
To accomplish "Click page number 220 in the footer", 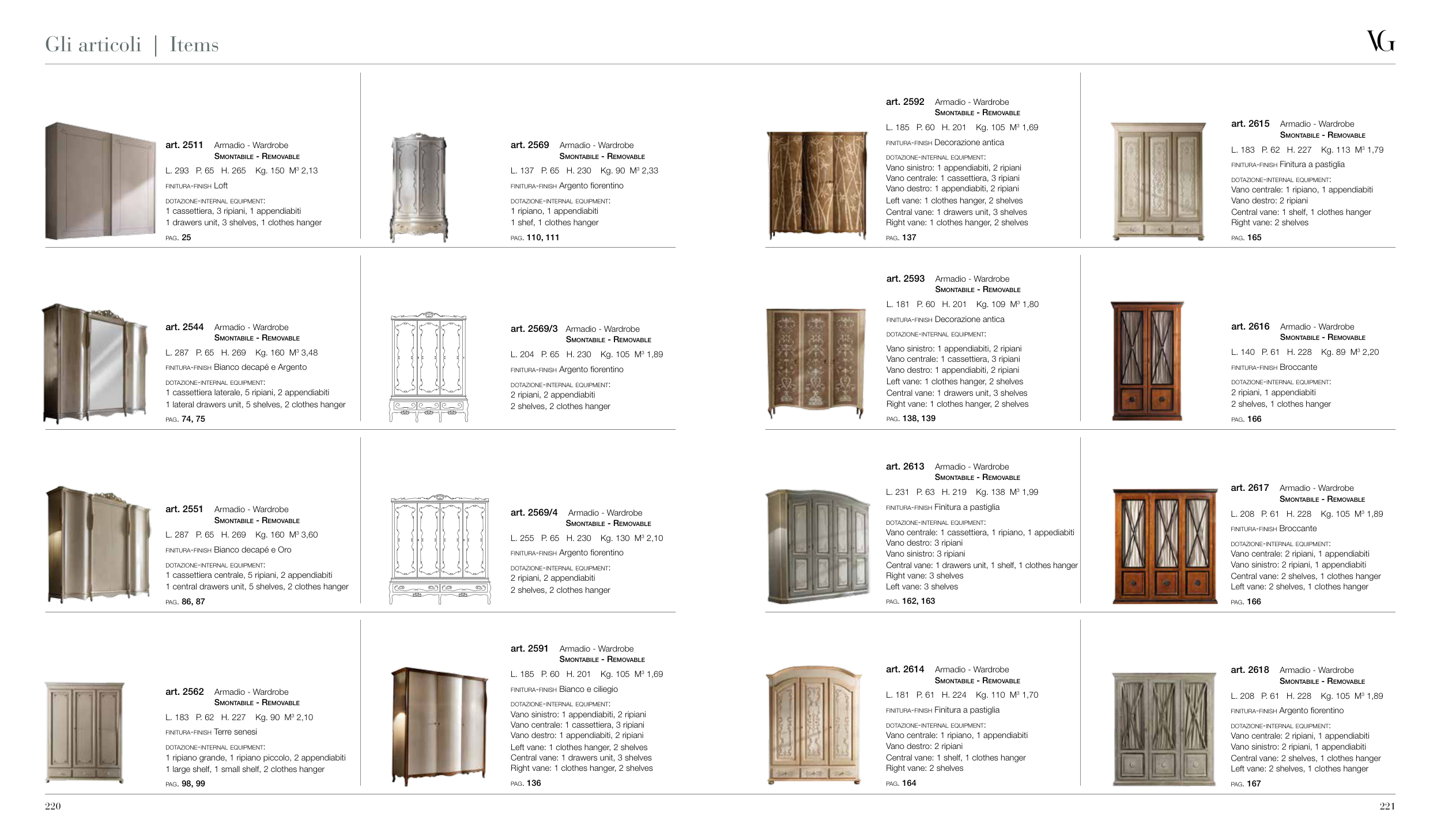I will click(x=53, y=806).
